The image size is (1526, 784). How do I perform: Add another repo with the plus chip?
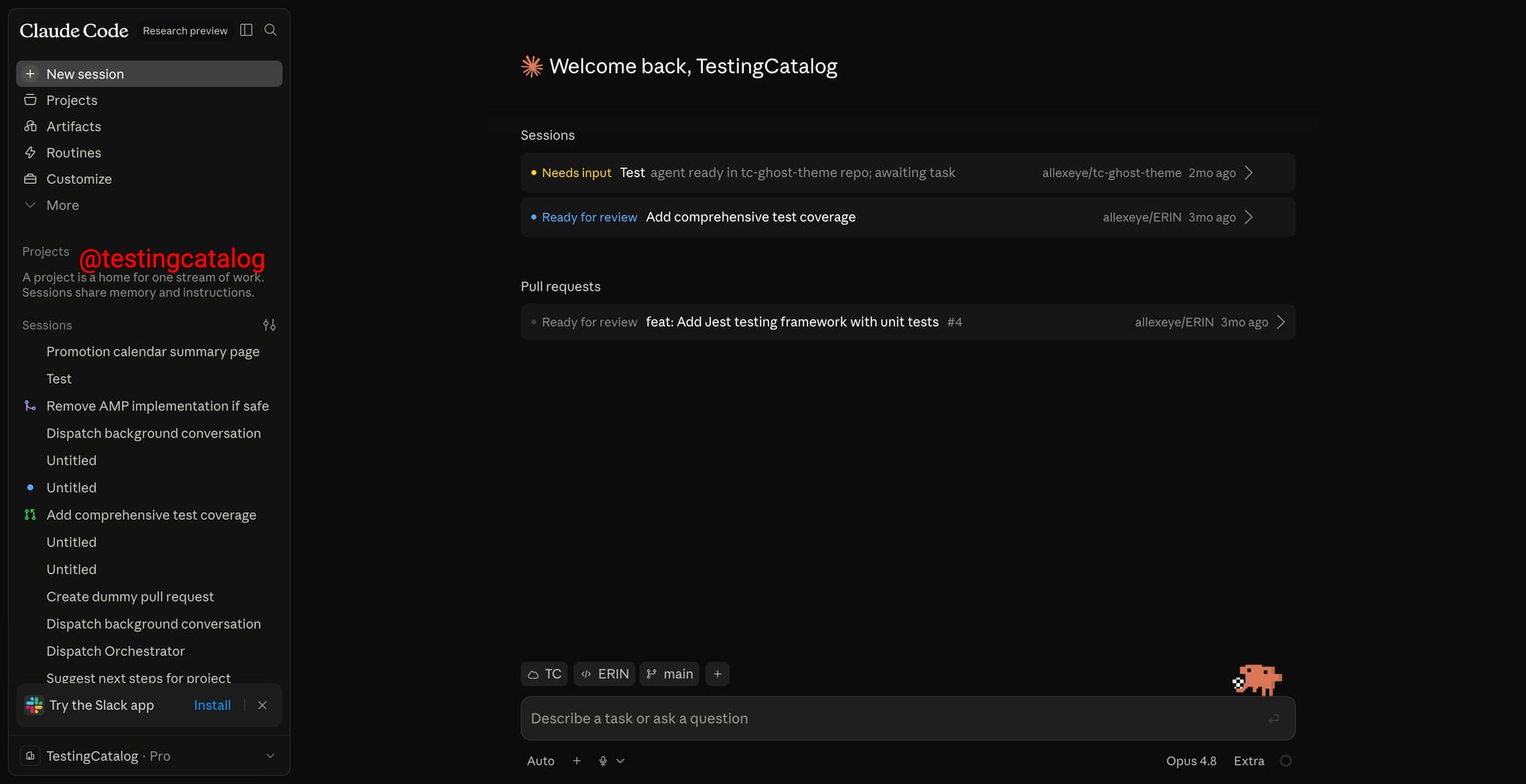pyautogui.click(x=717, y=674)
